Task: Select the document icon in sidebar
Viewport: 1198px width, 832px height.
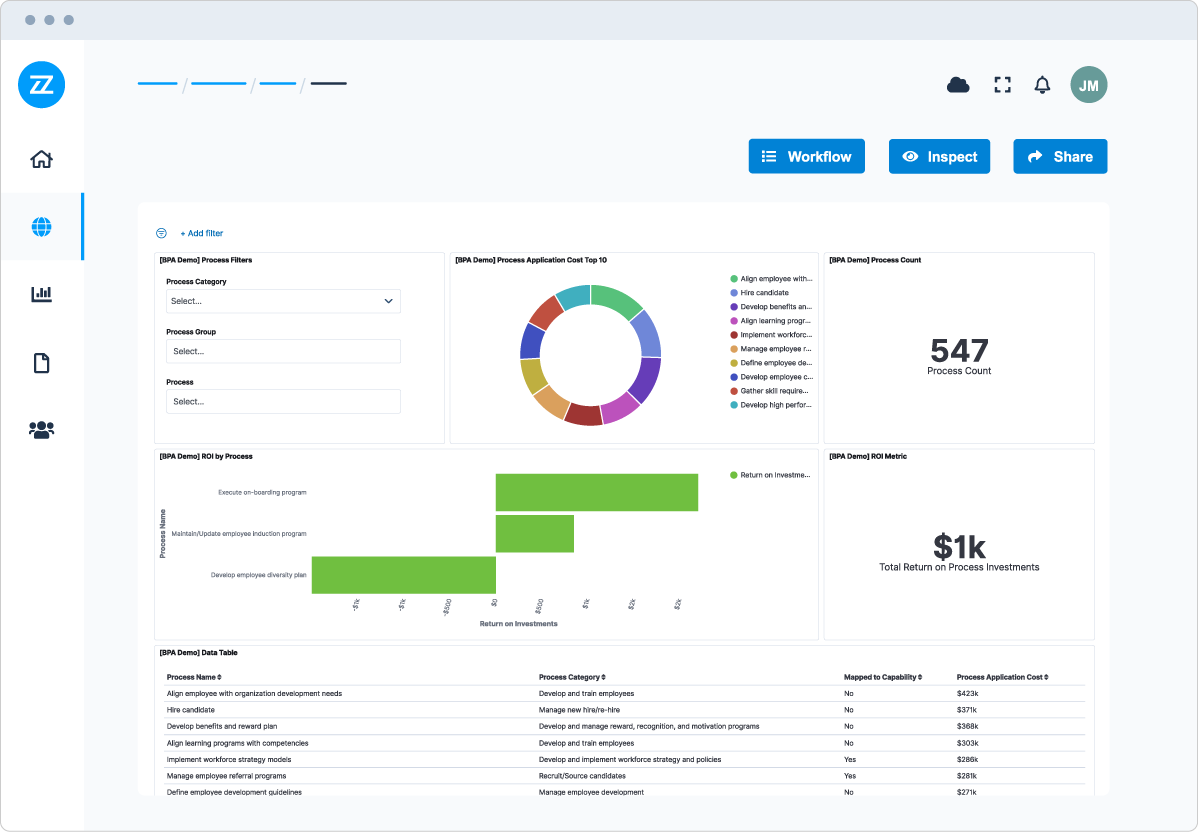Action: coord(41,362)
